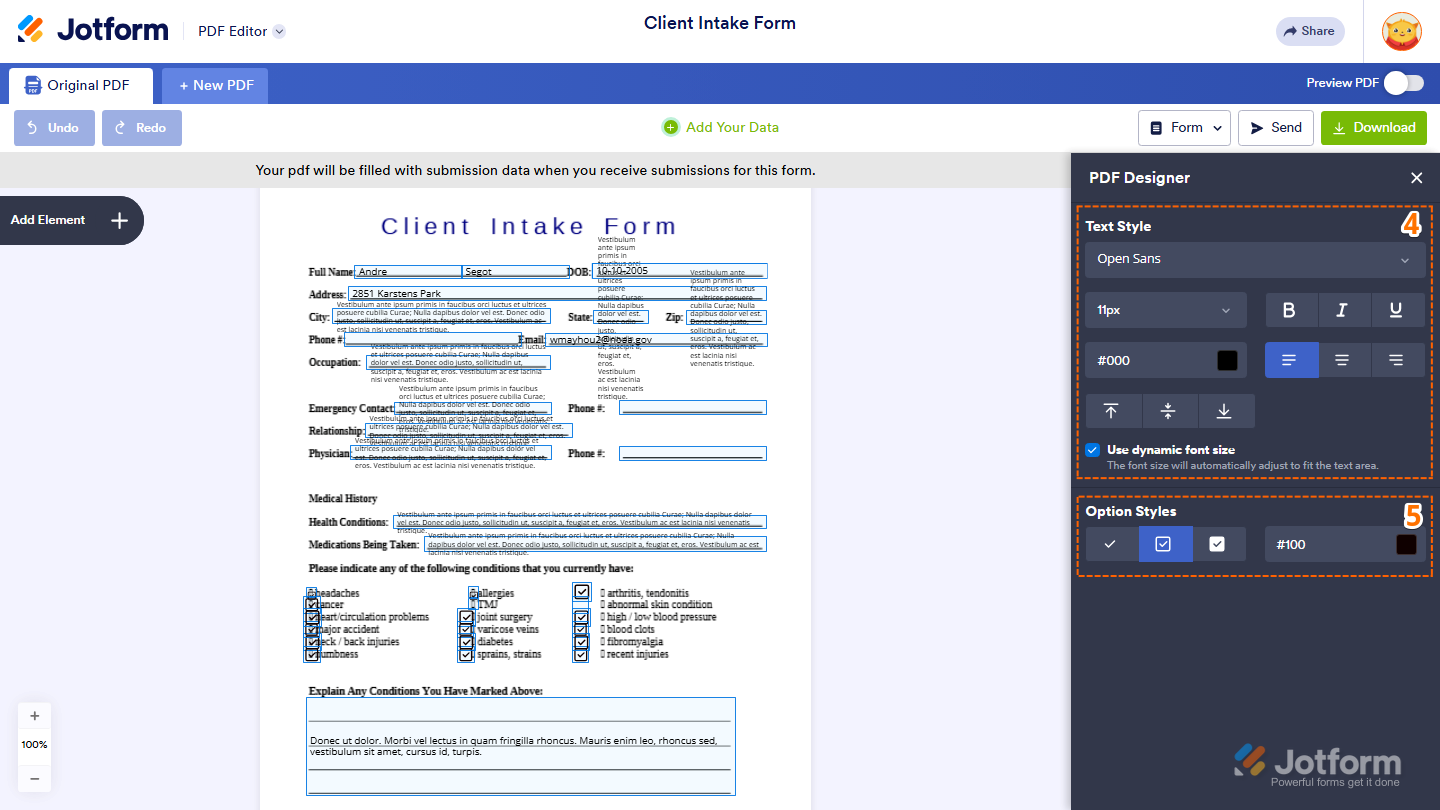Select the Segot last name field
Image resolution: width=1440 pixels, height=810 pixels.
point(515,271)
